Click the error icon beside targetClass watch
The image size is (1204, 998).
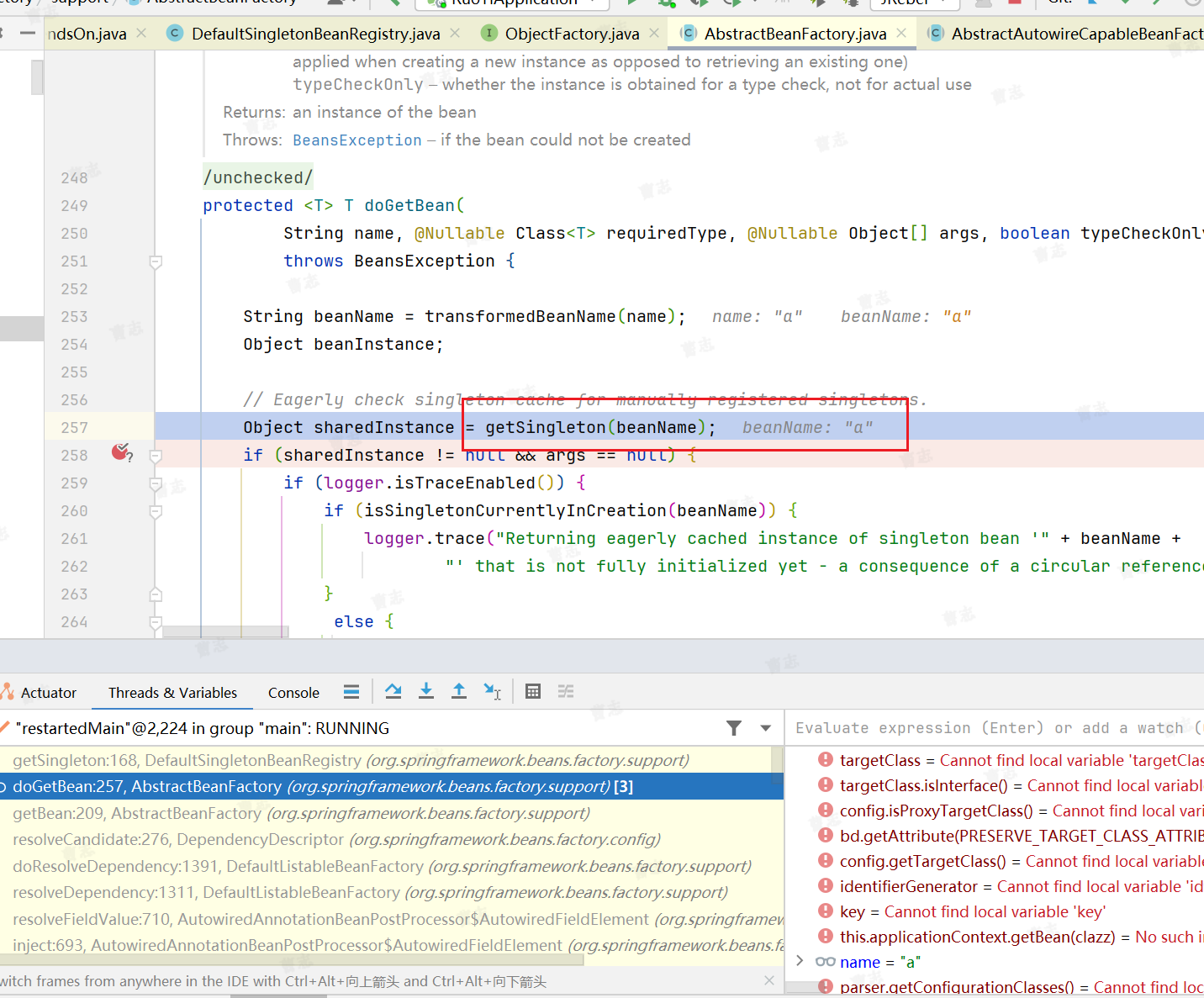[826, 759]
